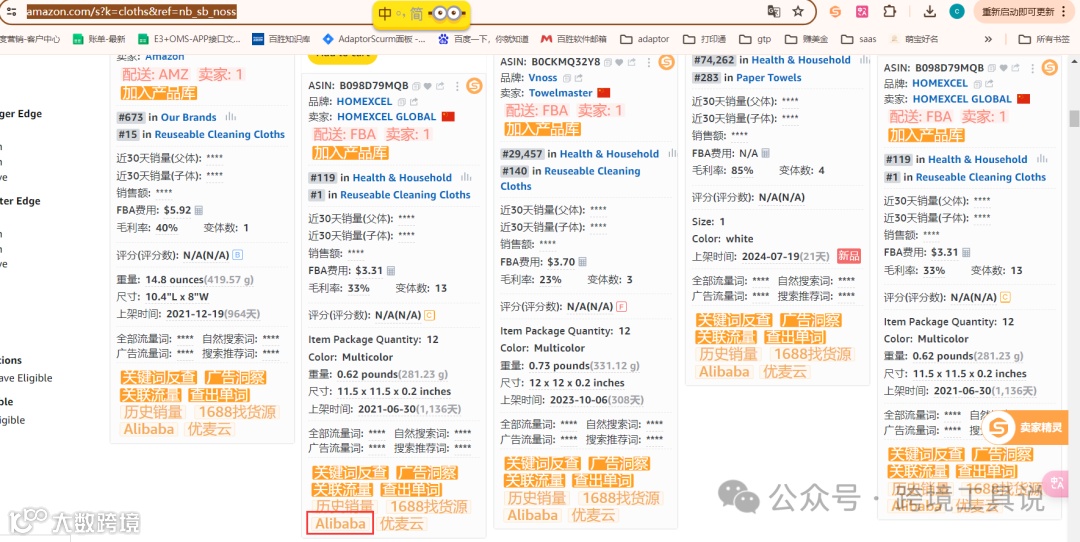Screen dimensions: 1080x542
Task: Open the profile avatar labeled C
Action: [957, 11]
